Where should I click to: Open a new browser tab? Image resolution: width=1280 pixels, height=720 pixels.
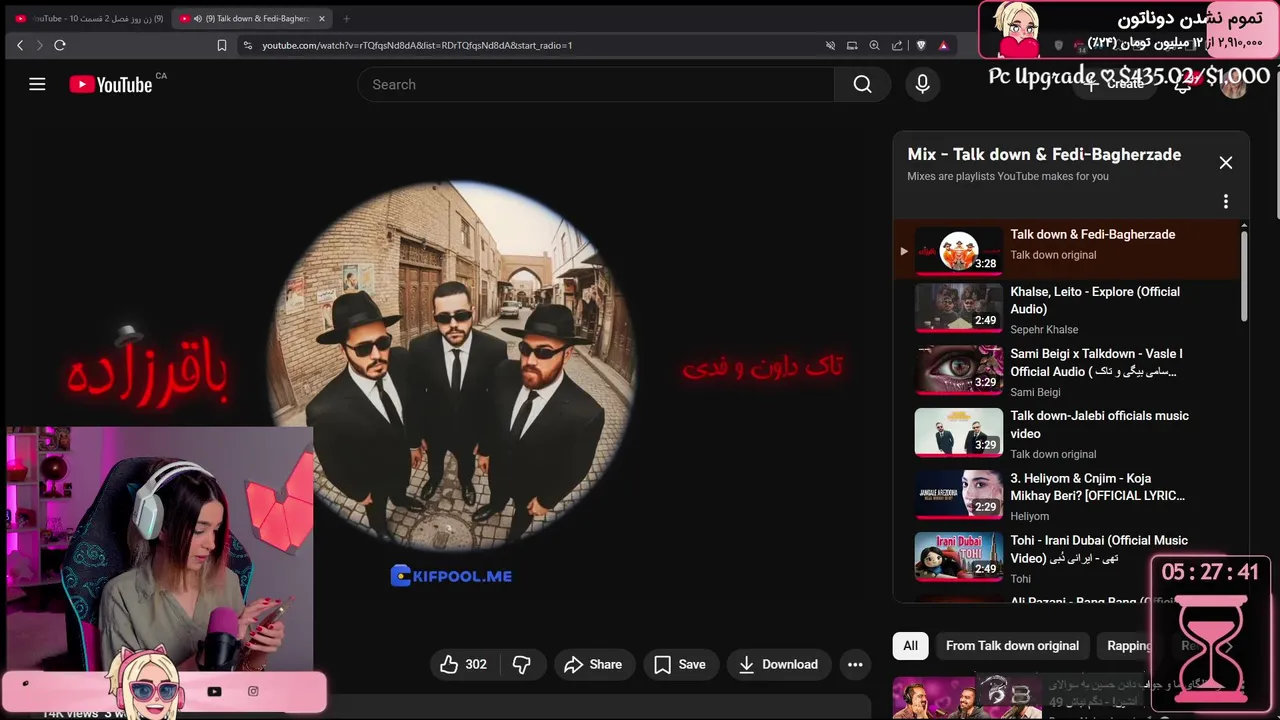pos(346,18)
